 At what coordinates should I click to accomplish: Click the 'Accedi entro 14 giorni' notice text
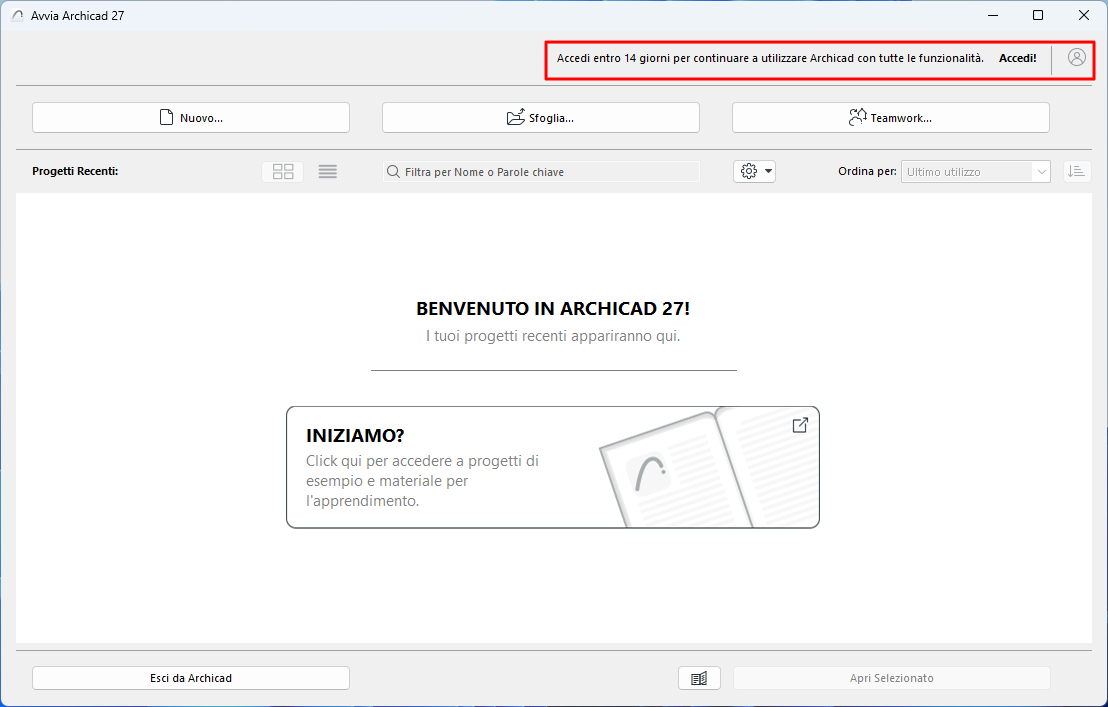tap(770, 59)
